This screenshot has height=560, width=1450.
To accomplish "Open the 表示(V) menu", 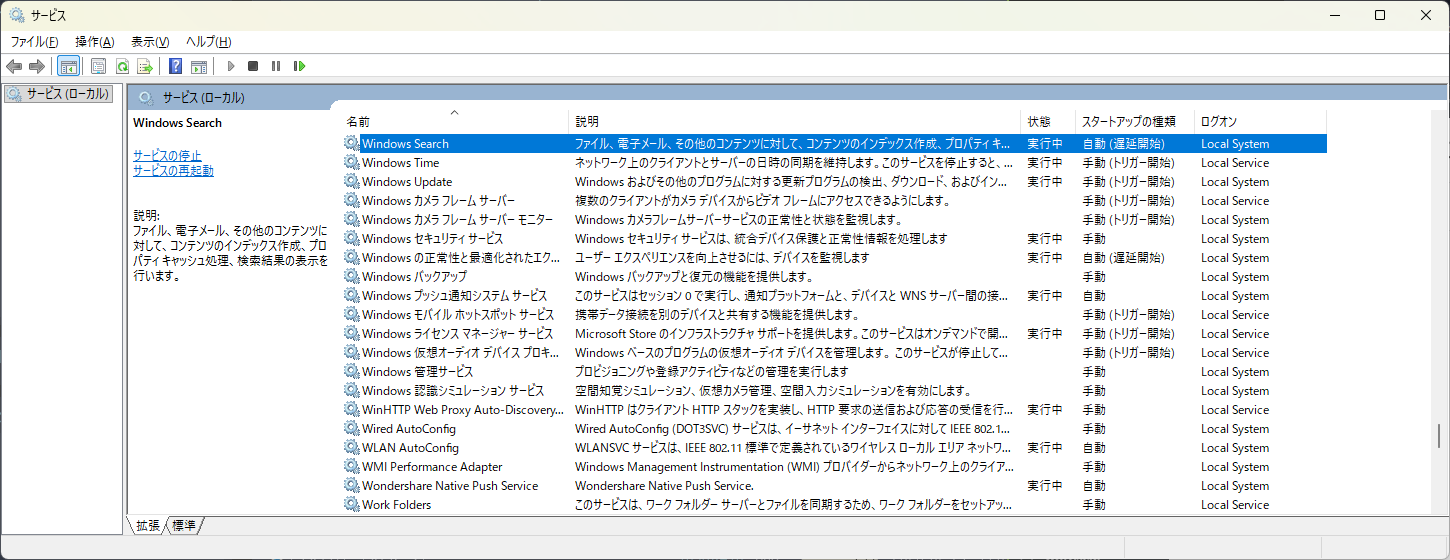I will [x=150, y=42].
